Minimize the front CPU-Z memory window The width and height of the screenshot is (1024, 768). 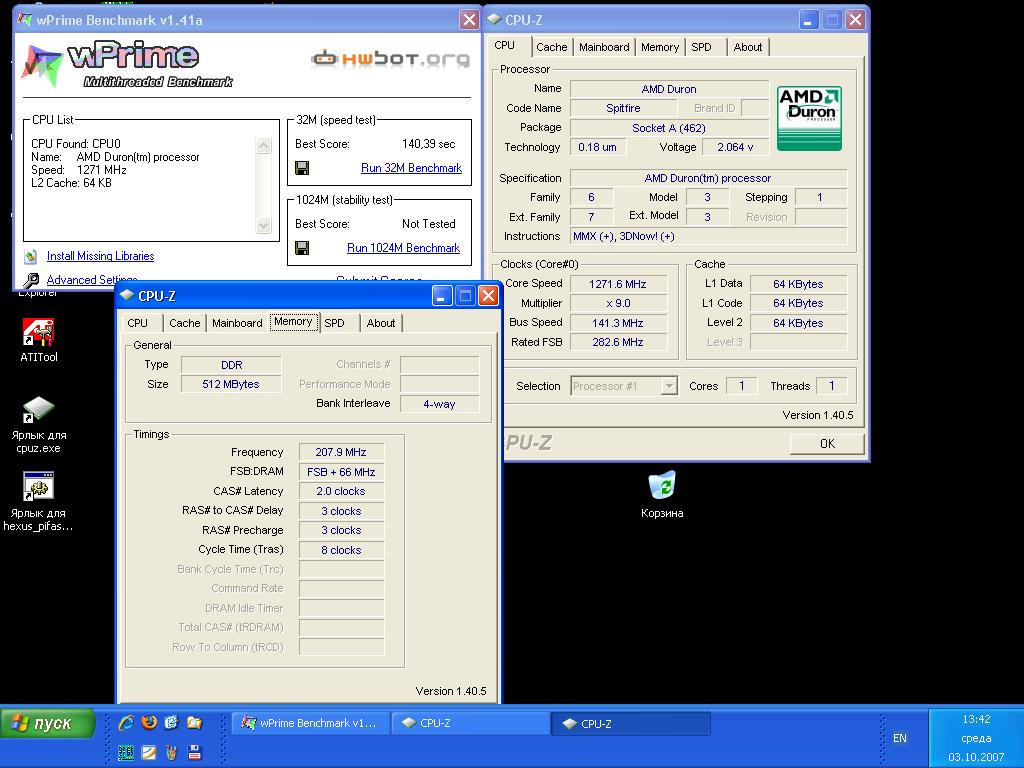point(441,296)
